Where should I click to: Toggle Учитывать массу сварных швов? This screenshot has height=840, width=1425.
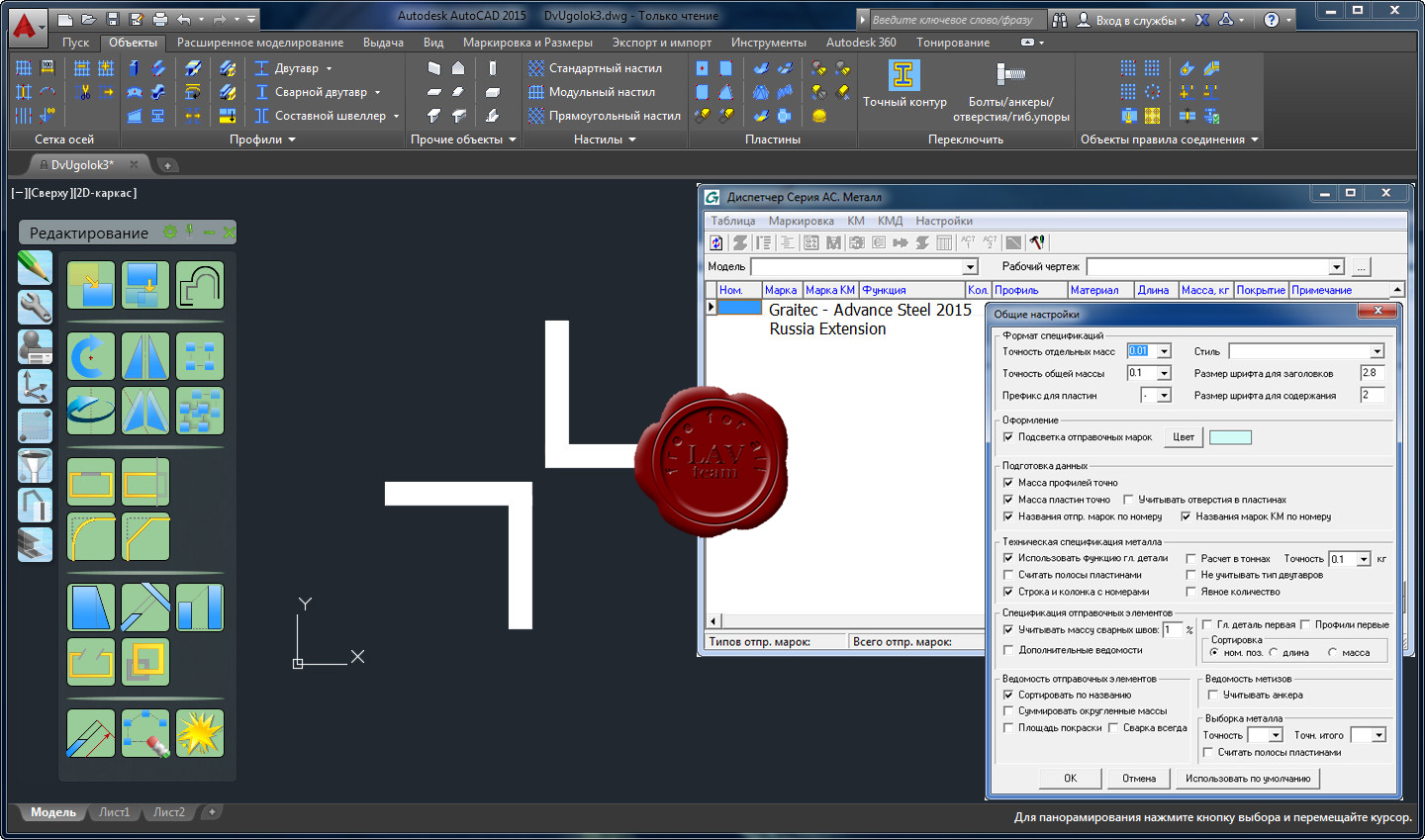(1008, 630)
